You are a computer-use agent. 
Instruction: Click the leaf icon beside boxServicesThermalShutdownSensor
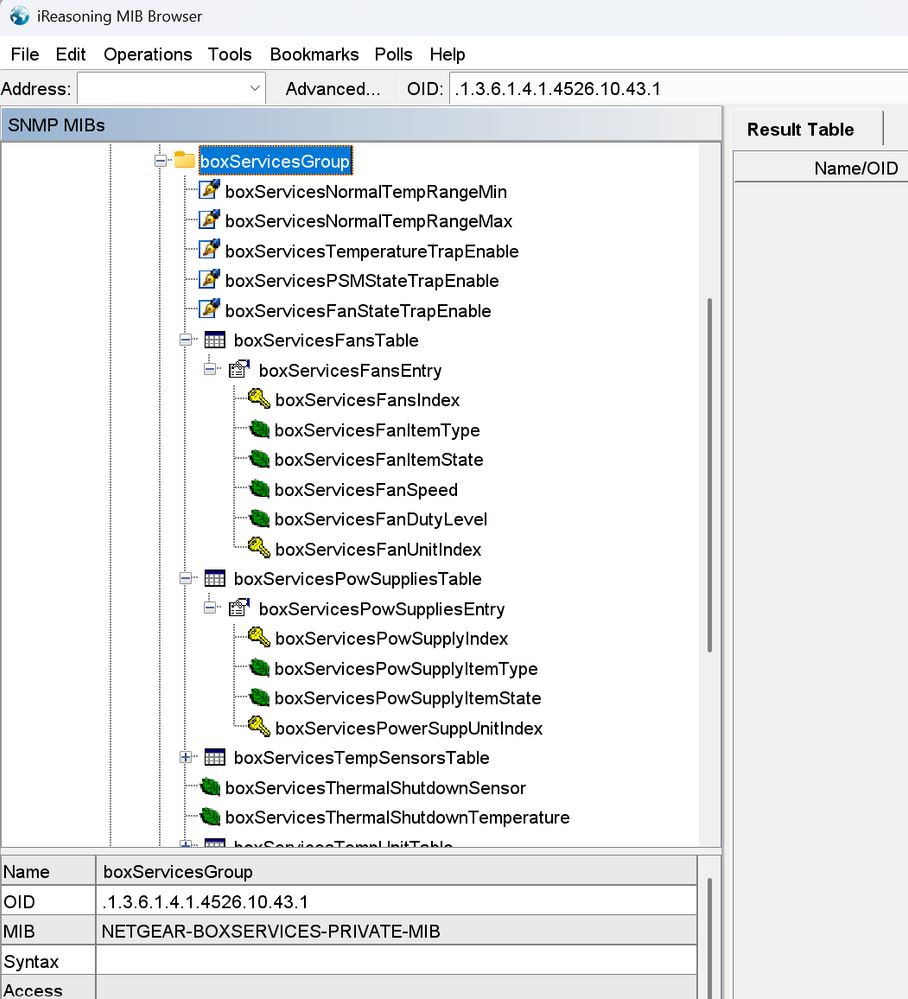tap(210, 787)
